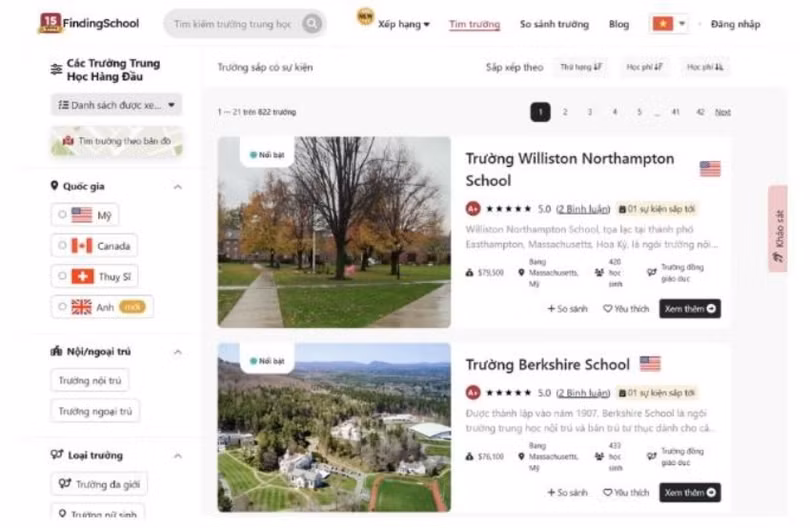Click Williston's location pin icon
This screenshot has width=810, height=528.
tap(521, 272)
